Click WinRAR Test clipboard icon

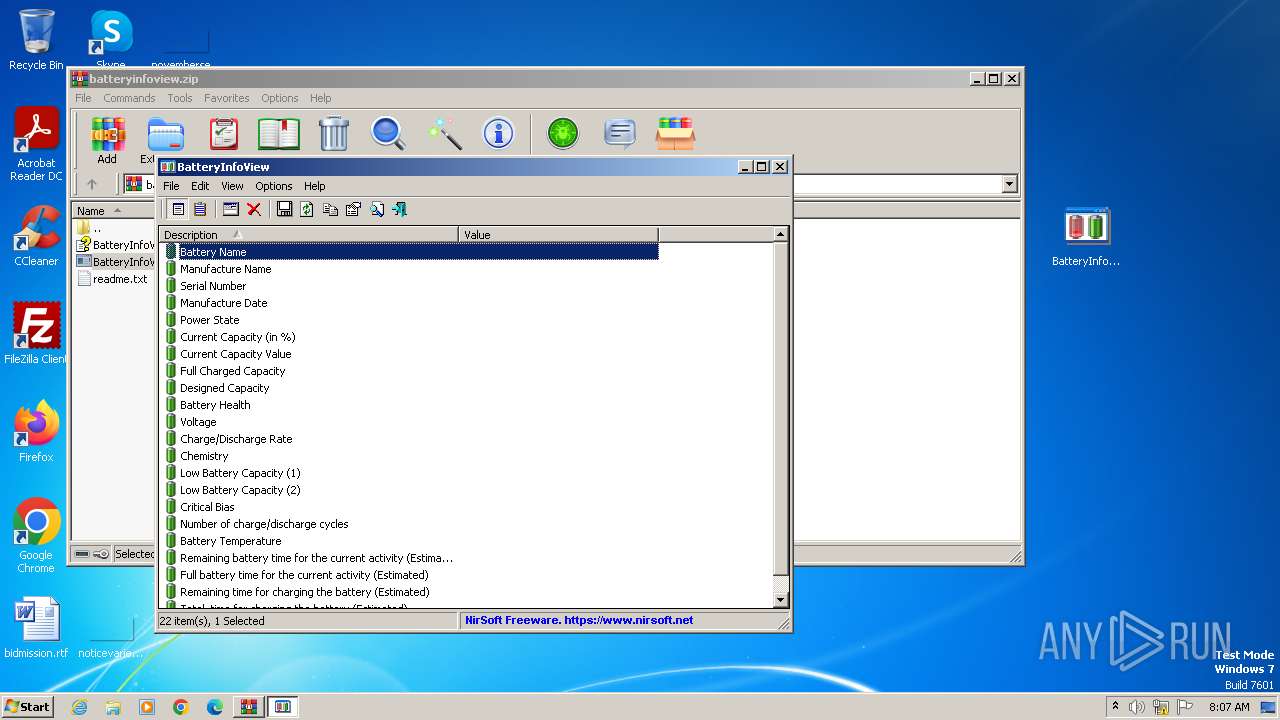[x=224, y=134]
